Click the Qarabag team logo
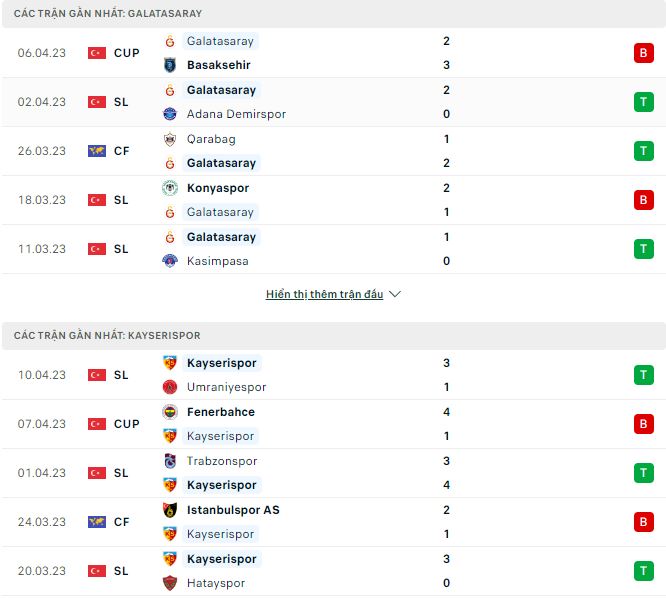 point(169,139)
